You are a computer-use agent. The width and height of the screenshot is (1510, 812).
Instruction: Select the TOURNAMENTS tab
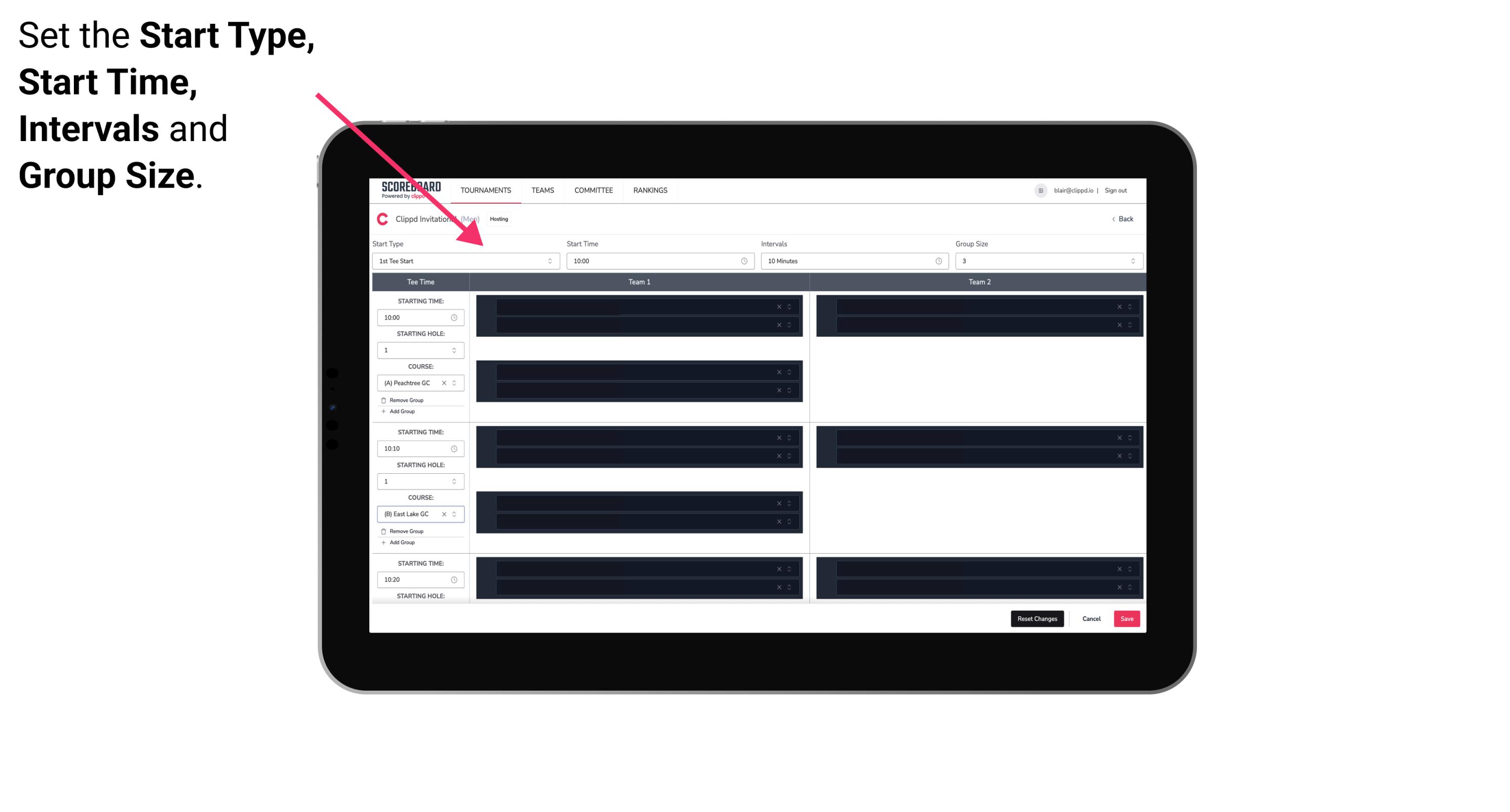(486, 190)
